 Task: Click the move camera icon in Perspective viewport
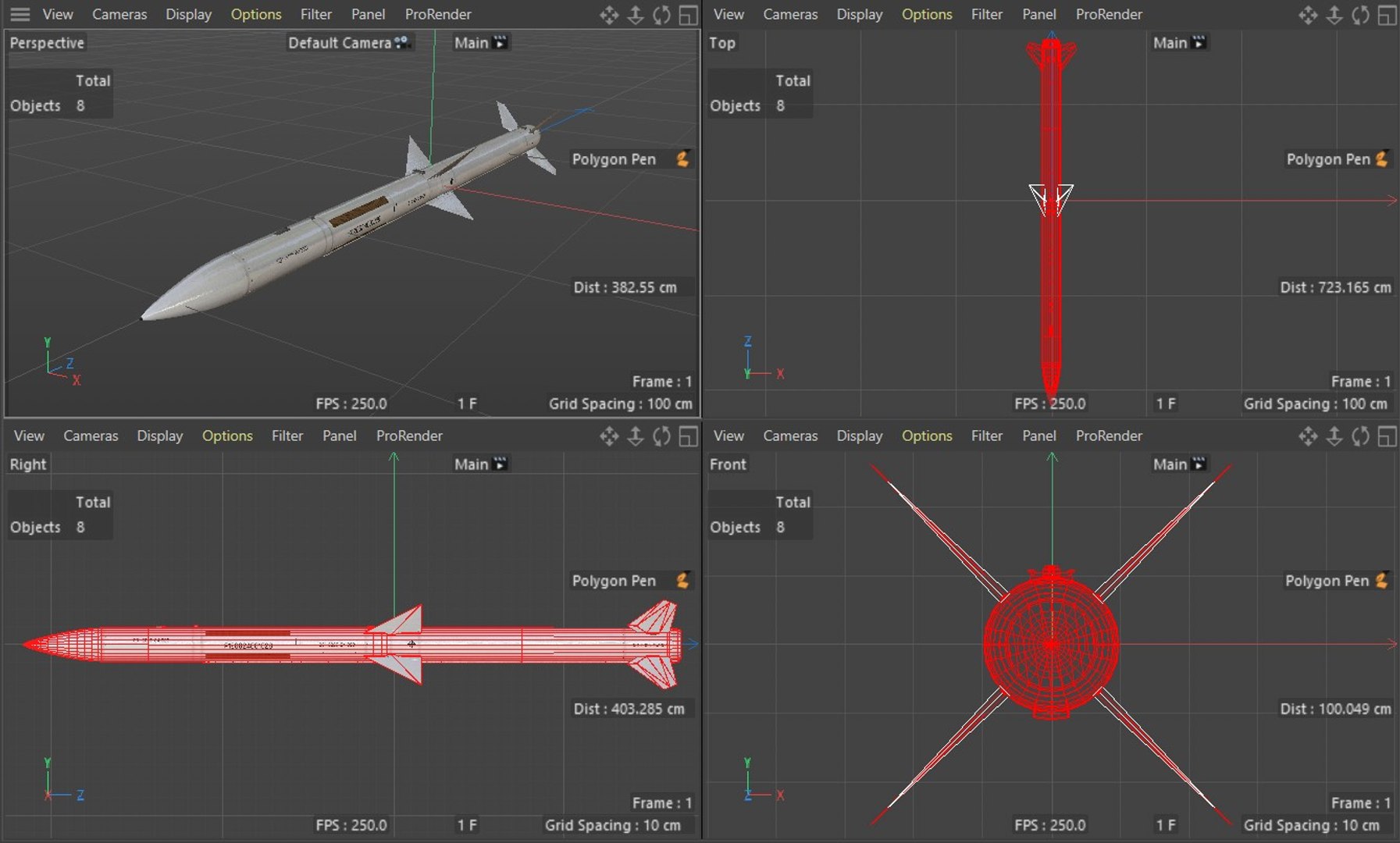point(609,15)
